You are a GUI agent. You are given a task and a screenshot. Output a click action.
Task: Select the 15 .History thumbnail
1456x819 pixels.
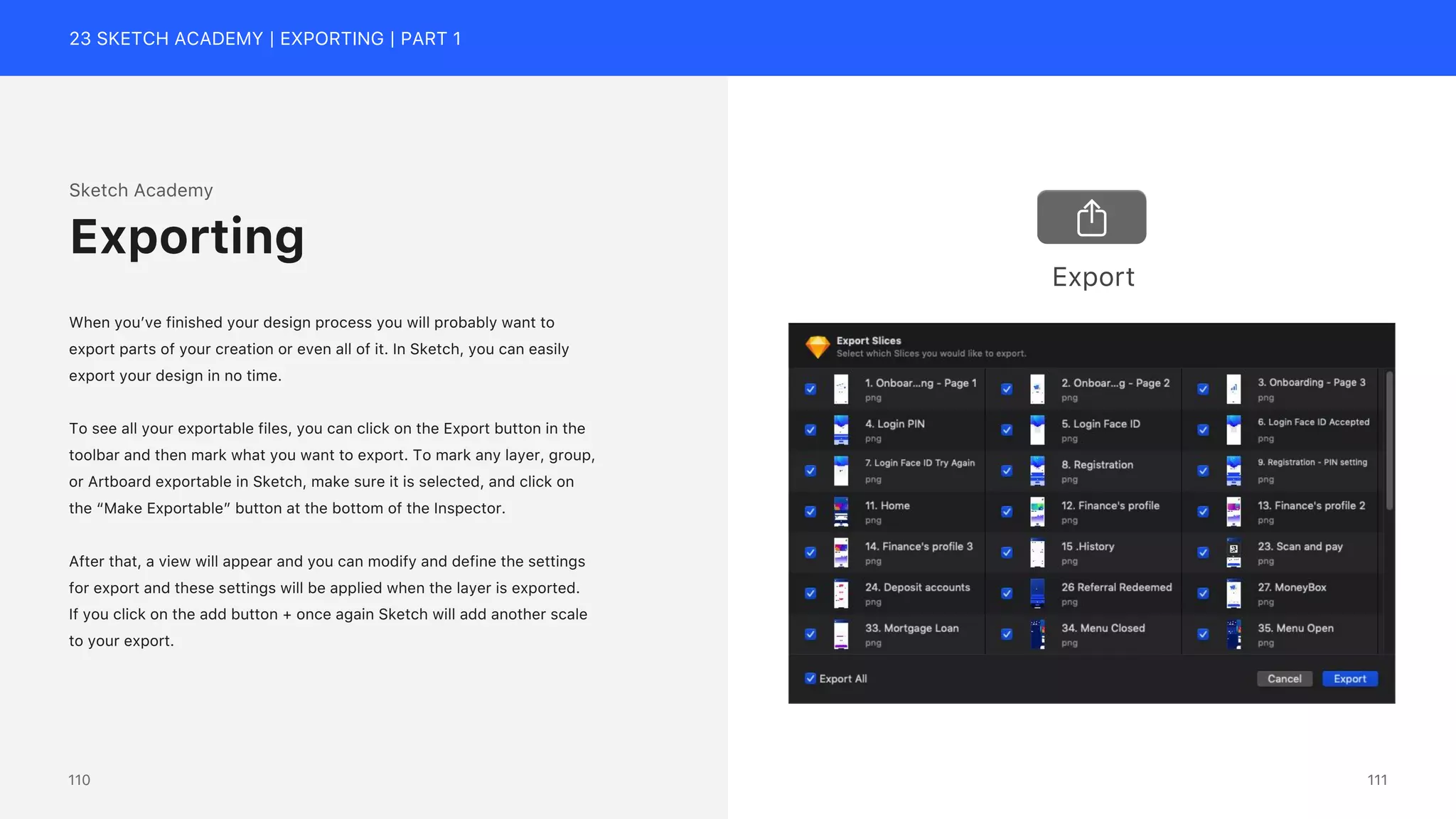[x=1037, y=552]
